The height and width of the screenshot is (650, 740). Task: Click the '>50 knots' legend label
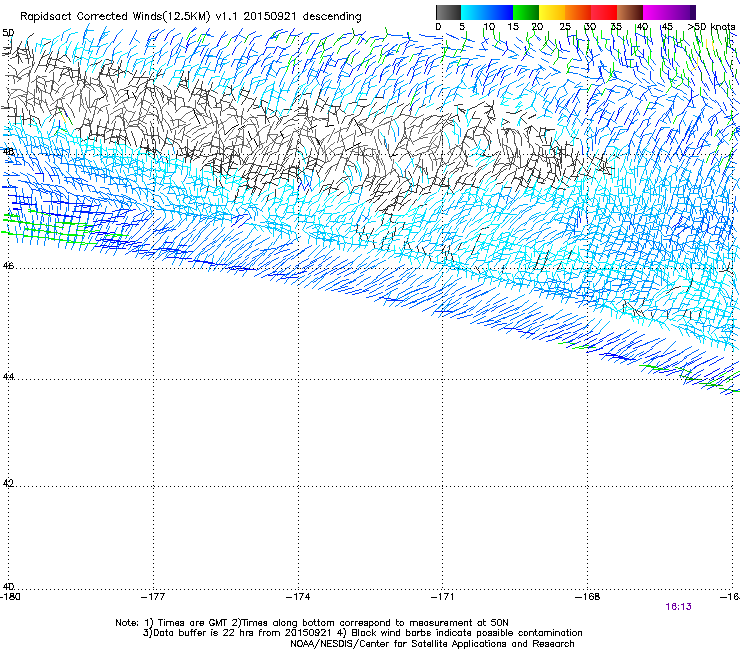[711, 27]
